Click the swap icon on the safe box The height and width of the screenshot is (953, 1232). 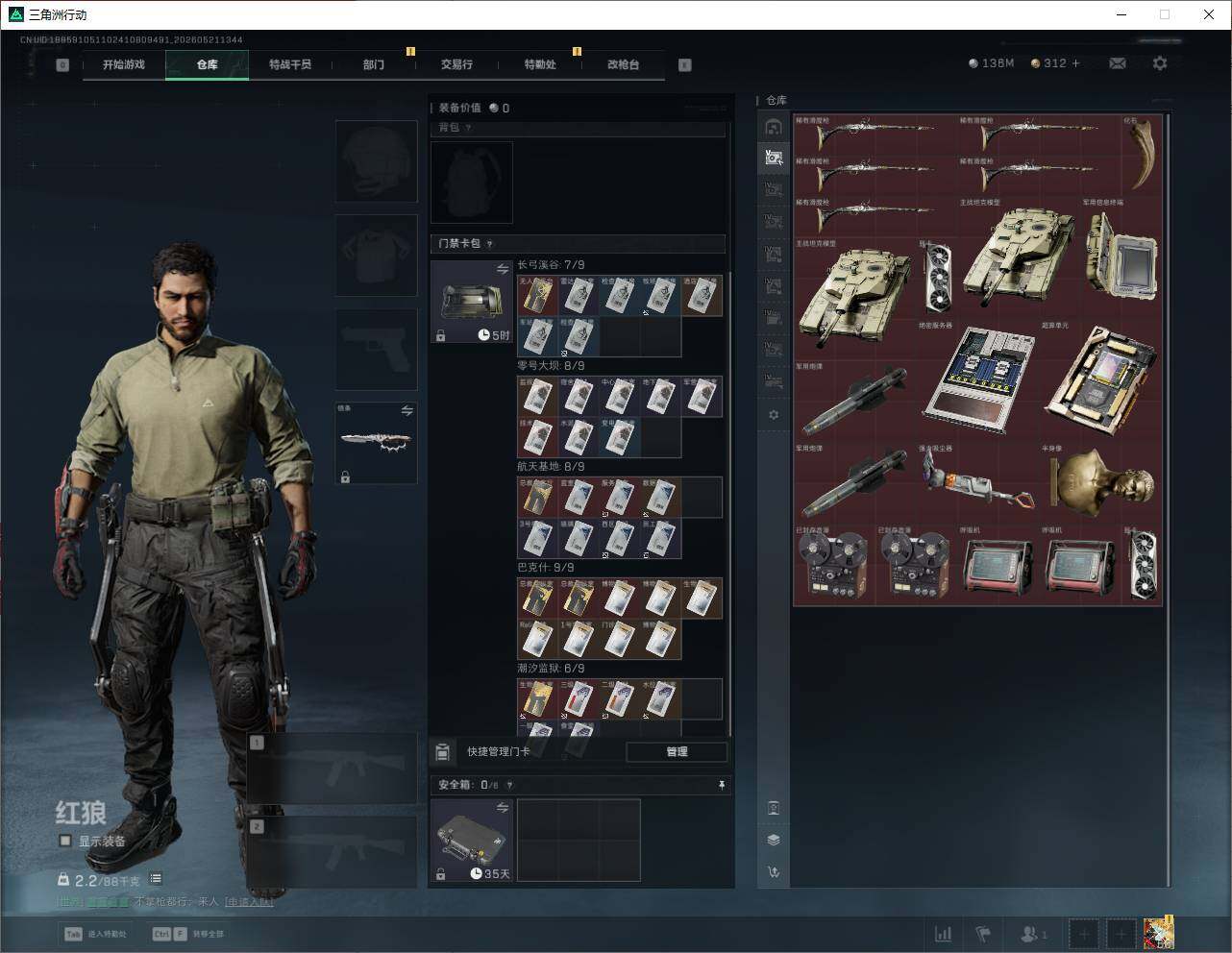click(x=502, y=809)
